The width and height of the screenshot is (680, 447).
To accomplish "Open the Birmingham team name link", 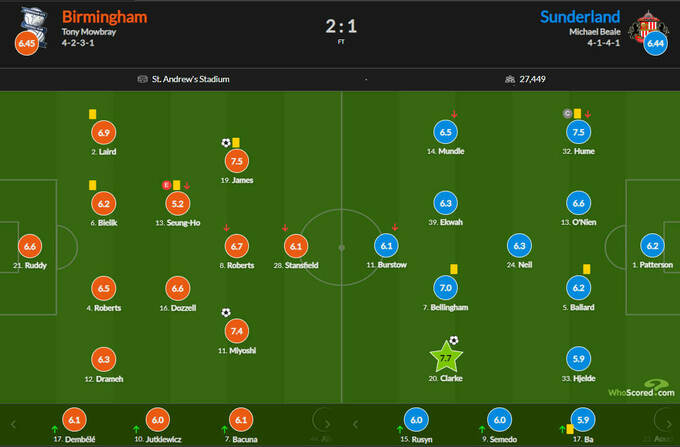I will tap(104, 16).
